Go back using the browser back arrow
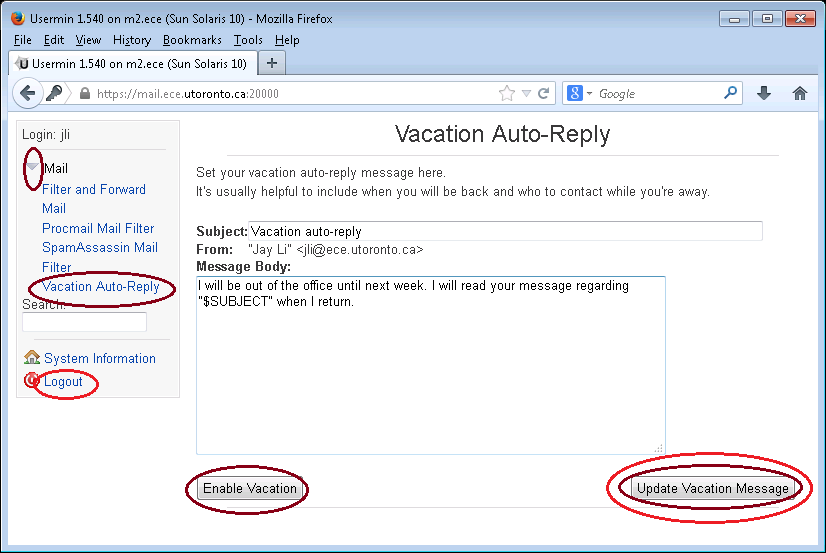This screenshot has width=826, height=553. coord(27,93)
